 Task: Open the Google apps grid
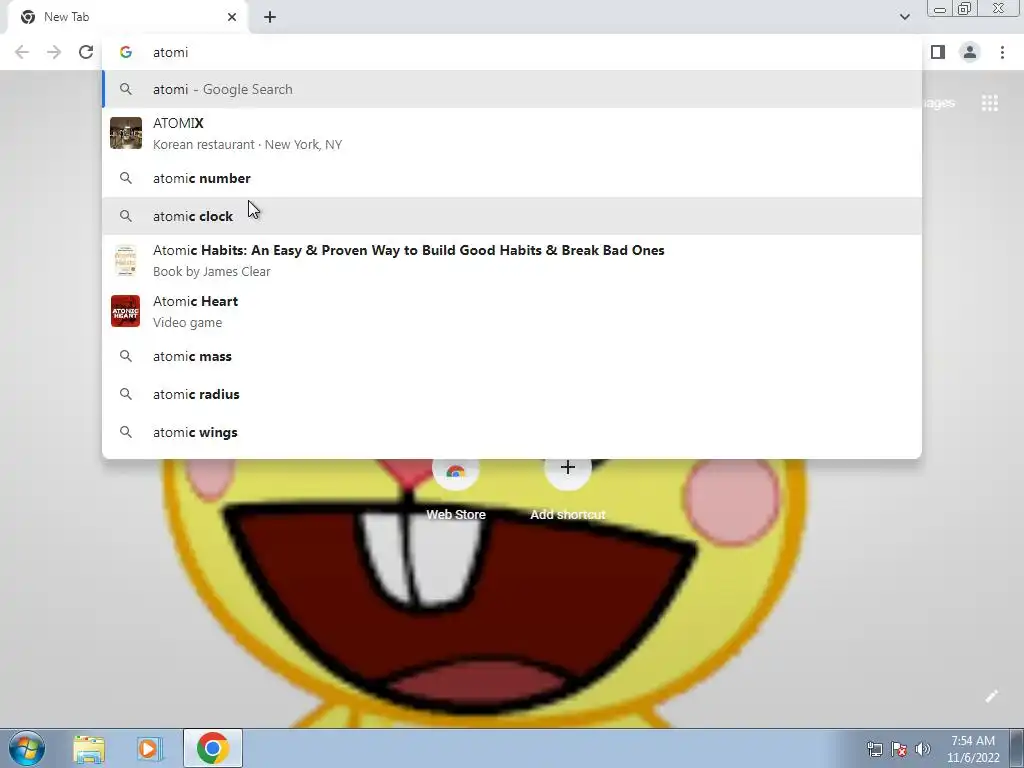(989, 103)
